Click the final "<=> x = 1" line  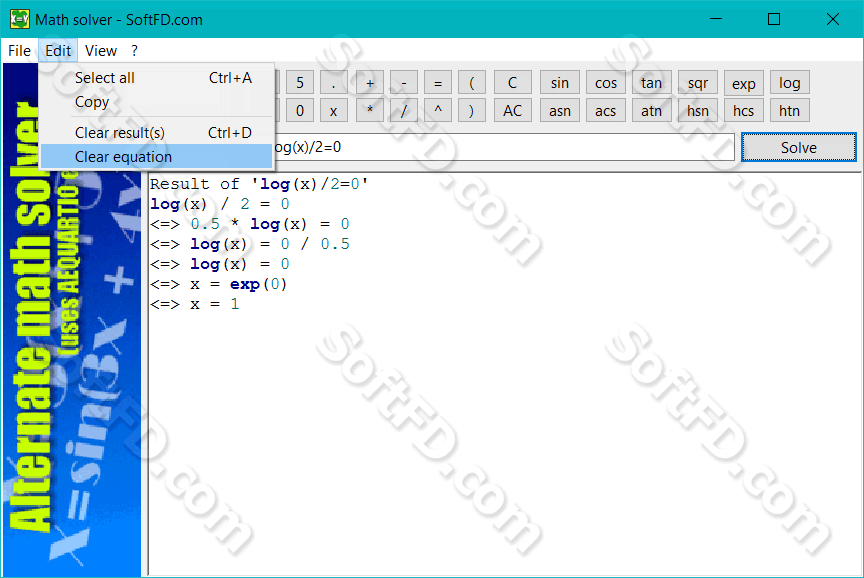point(195,304)
